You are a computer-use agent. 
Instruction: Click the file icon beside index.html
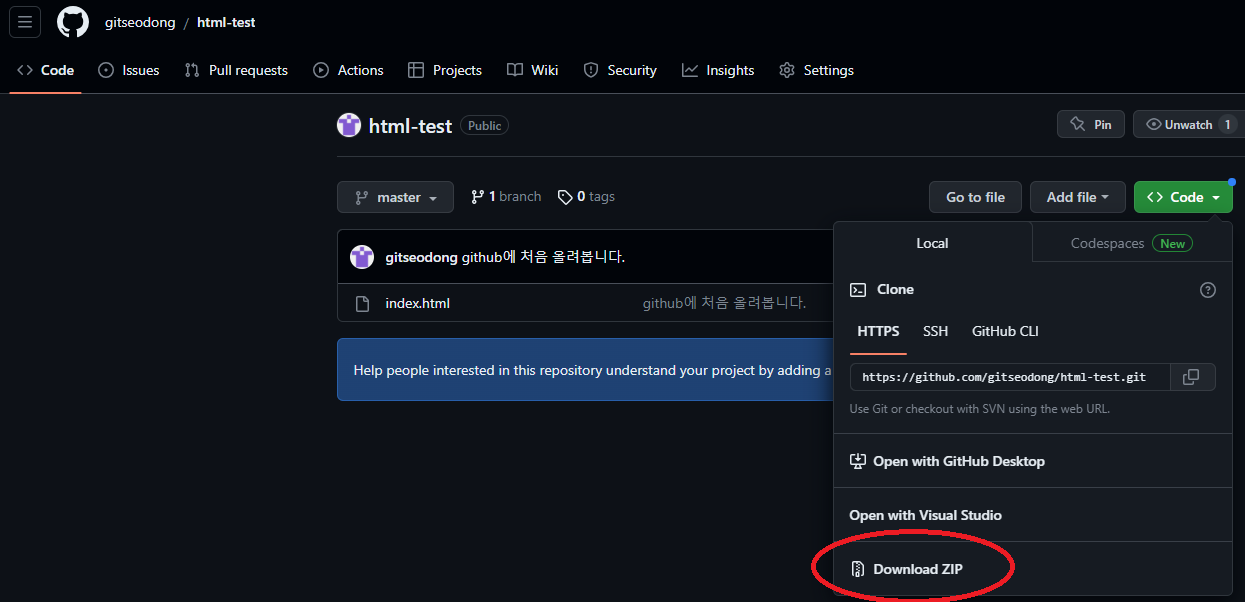tap(362, 303)
